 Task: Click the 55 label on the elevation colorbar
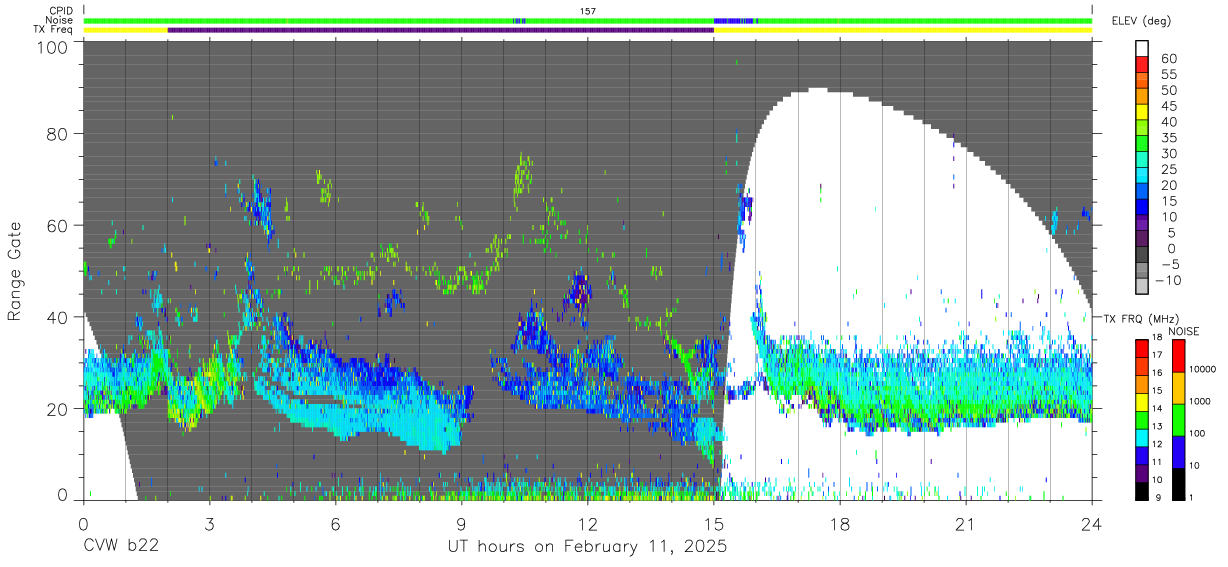pos(1168,75)
